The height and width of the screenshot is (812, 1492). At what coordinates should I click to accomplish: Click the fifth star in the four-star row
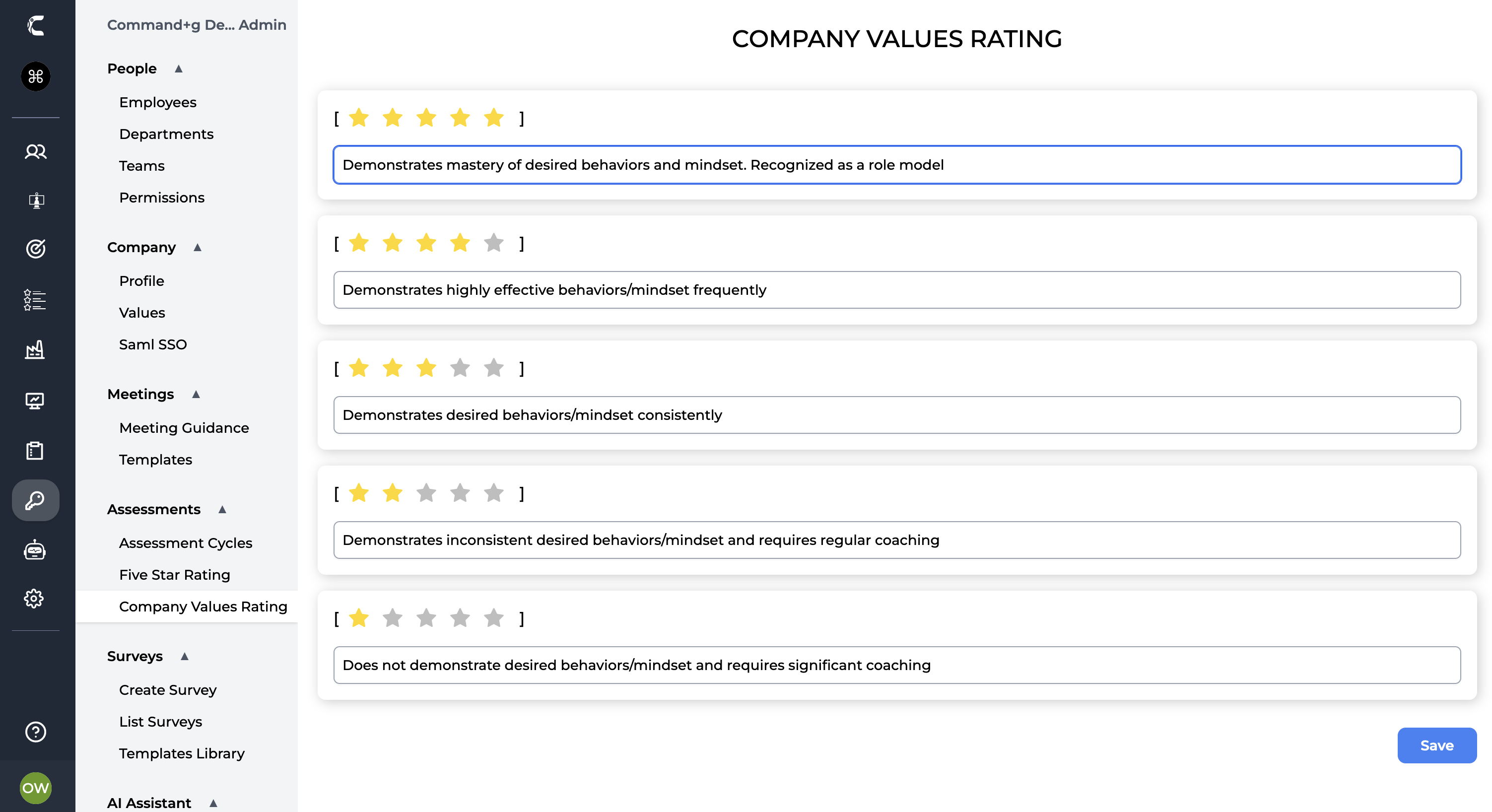tap(493, 243)
